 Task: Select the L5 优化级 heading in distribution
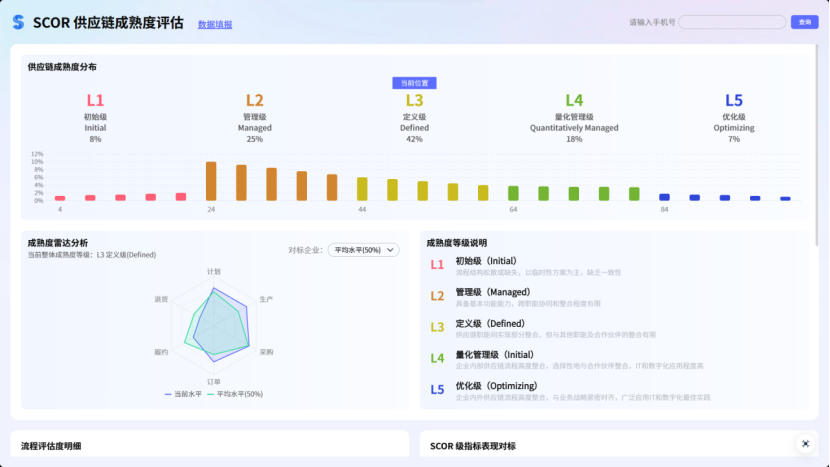point(733,100)
